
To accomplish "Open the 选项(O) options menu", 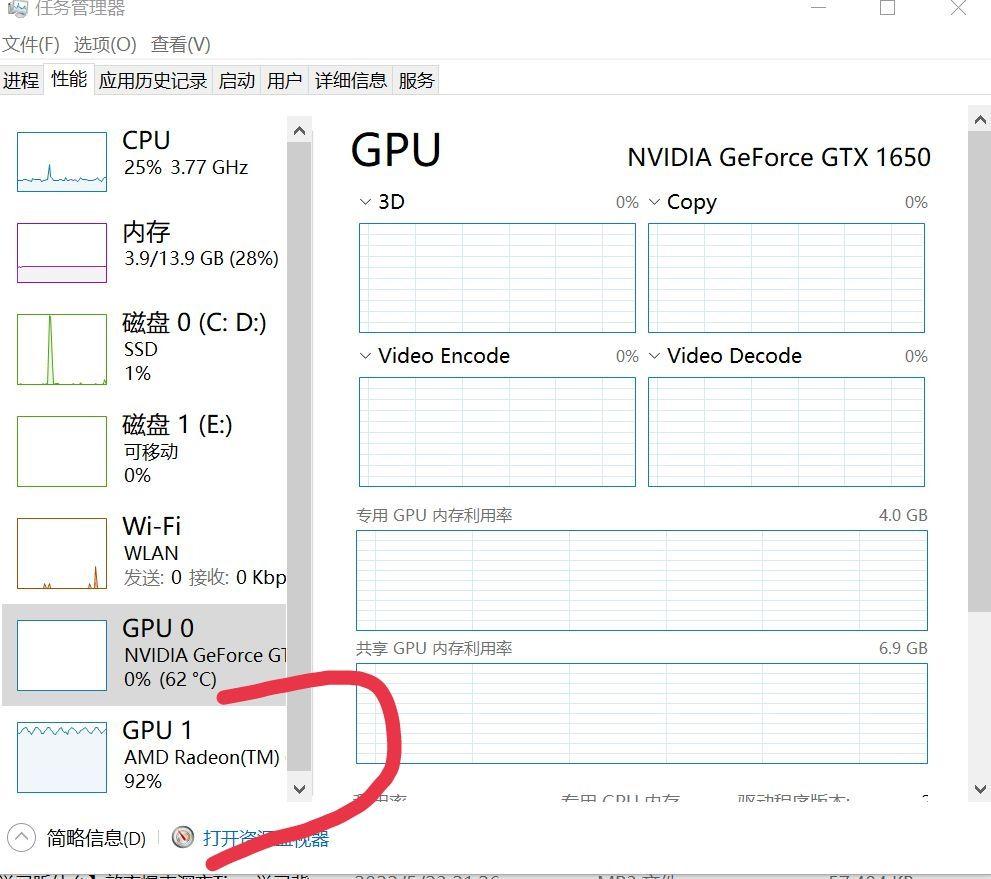I will 104,45.
